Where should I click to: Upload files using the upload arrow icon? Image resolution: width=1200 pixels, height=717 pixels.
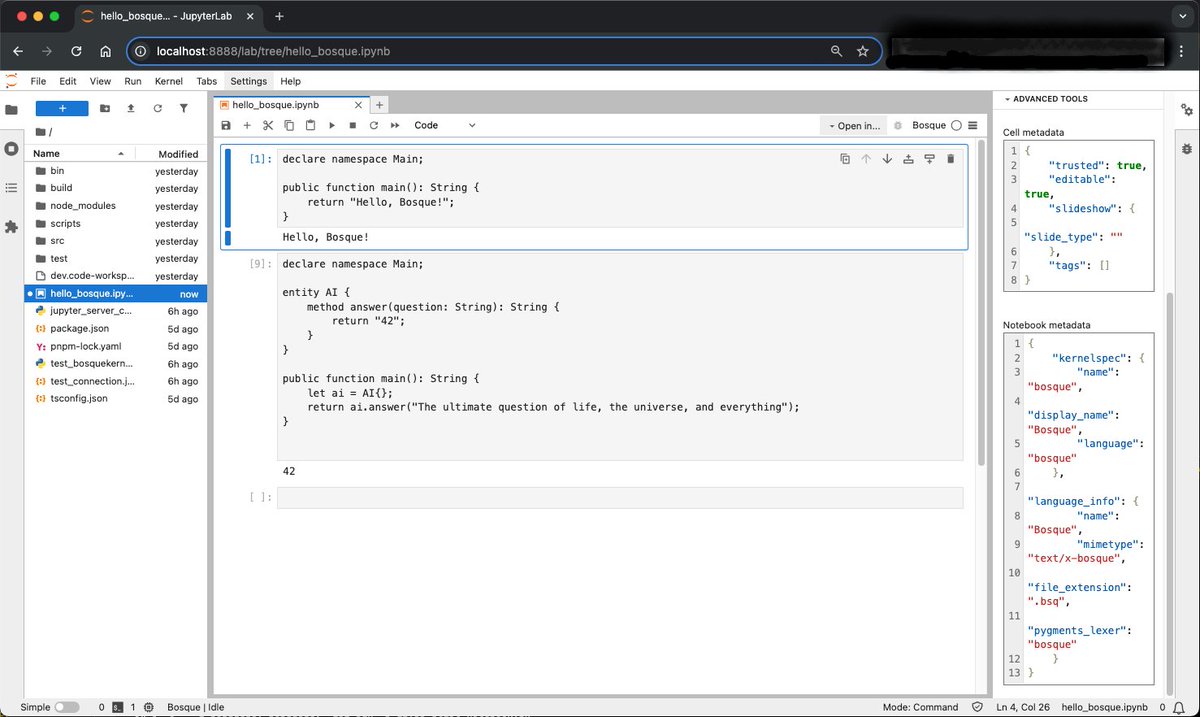click(x=131, y=108)
